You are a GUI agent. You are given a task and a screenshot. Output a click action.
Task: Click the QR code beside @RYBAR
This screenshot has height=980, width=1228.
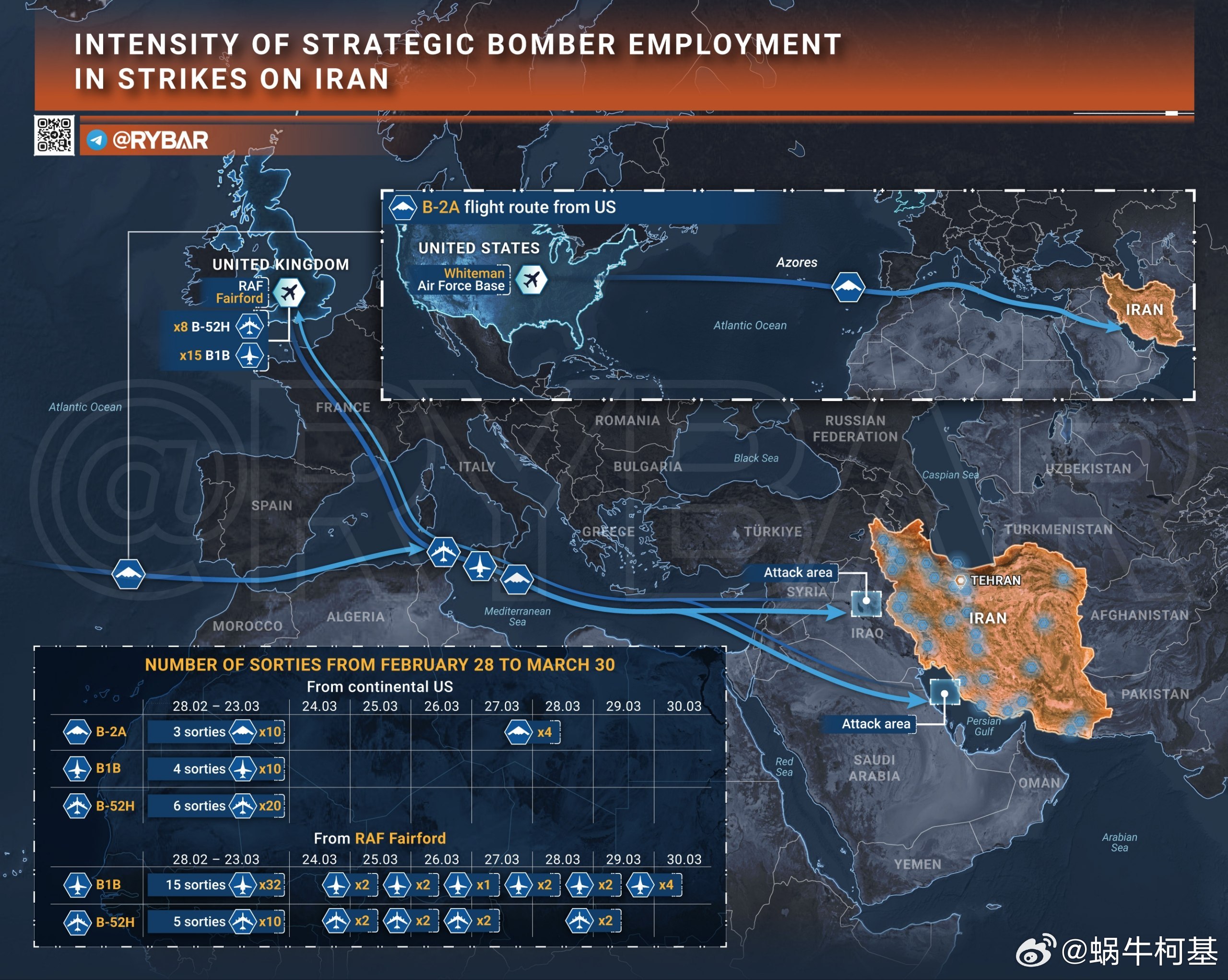click(54, 135)
